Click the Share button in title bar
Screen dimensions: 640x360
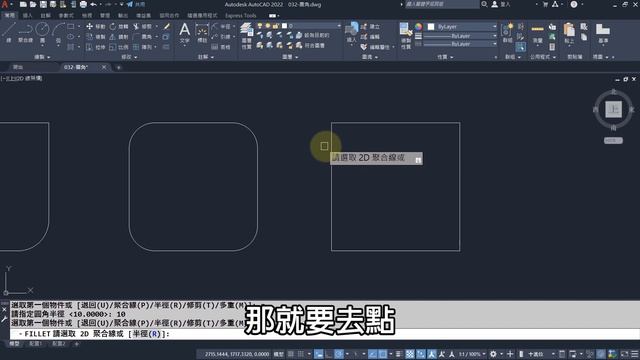pos(136,4)
